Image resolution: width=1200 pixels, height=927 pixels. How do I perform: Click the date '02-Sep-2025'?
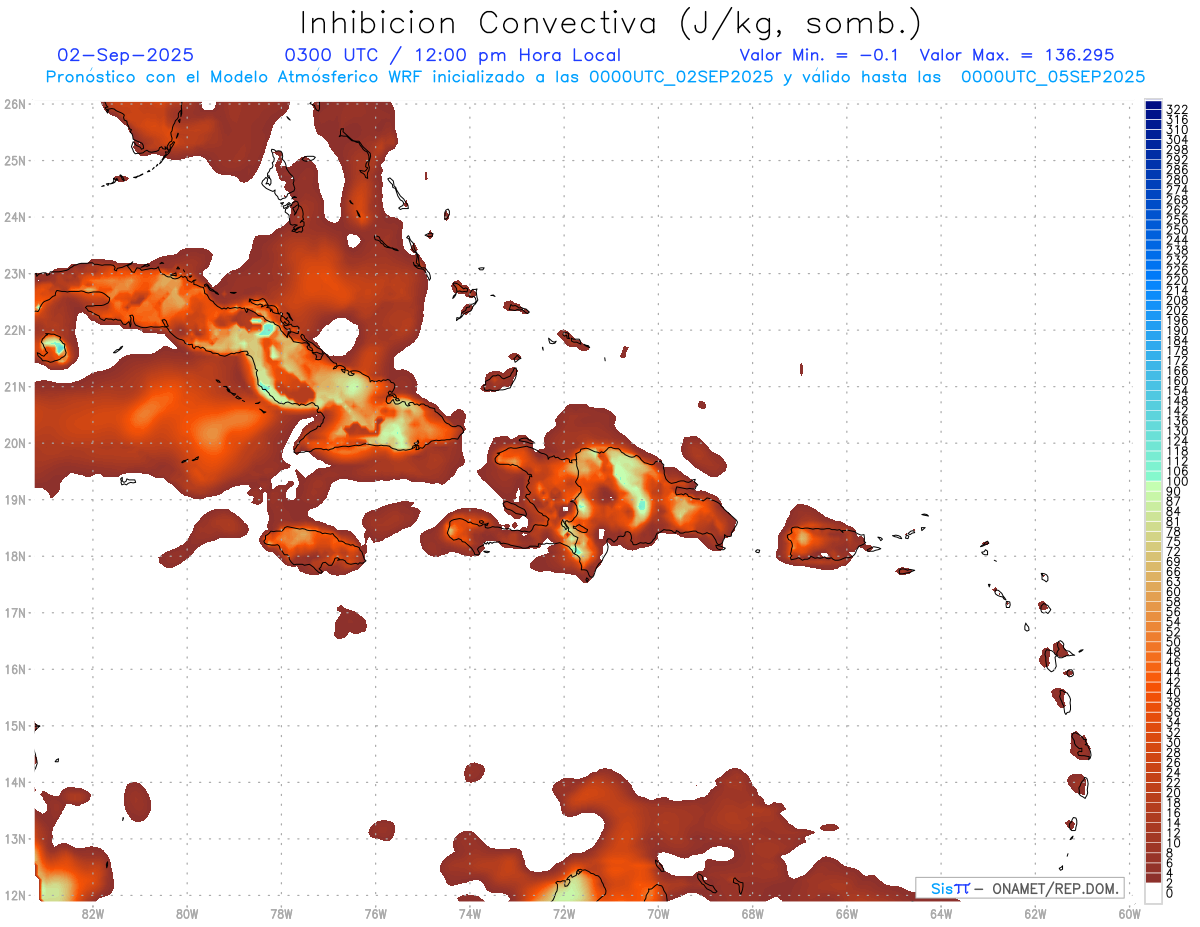(126, 55)
